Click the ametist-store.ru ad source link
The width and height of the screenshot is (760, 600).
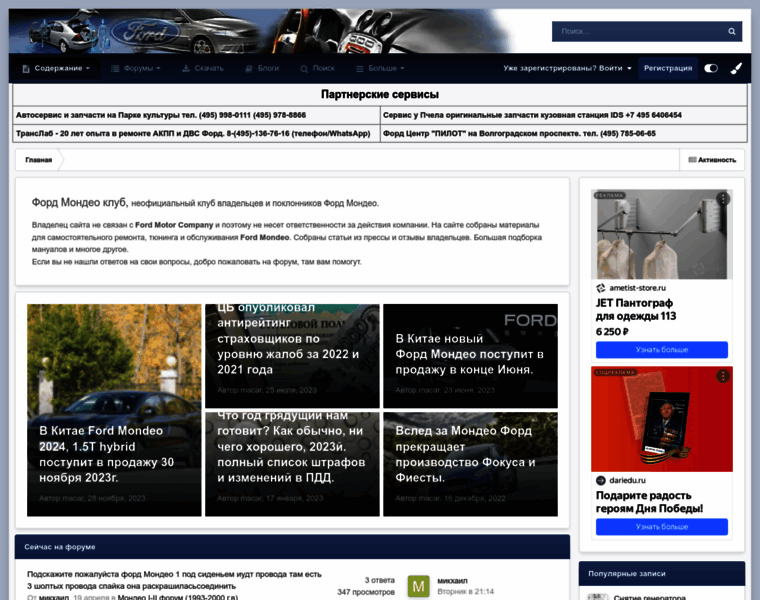pos(637,288)
